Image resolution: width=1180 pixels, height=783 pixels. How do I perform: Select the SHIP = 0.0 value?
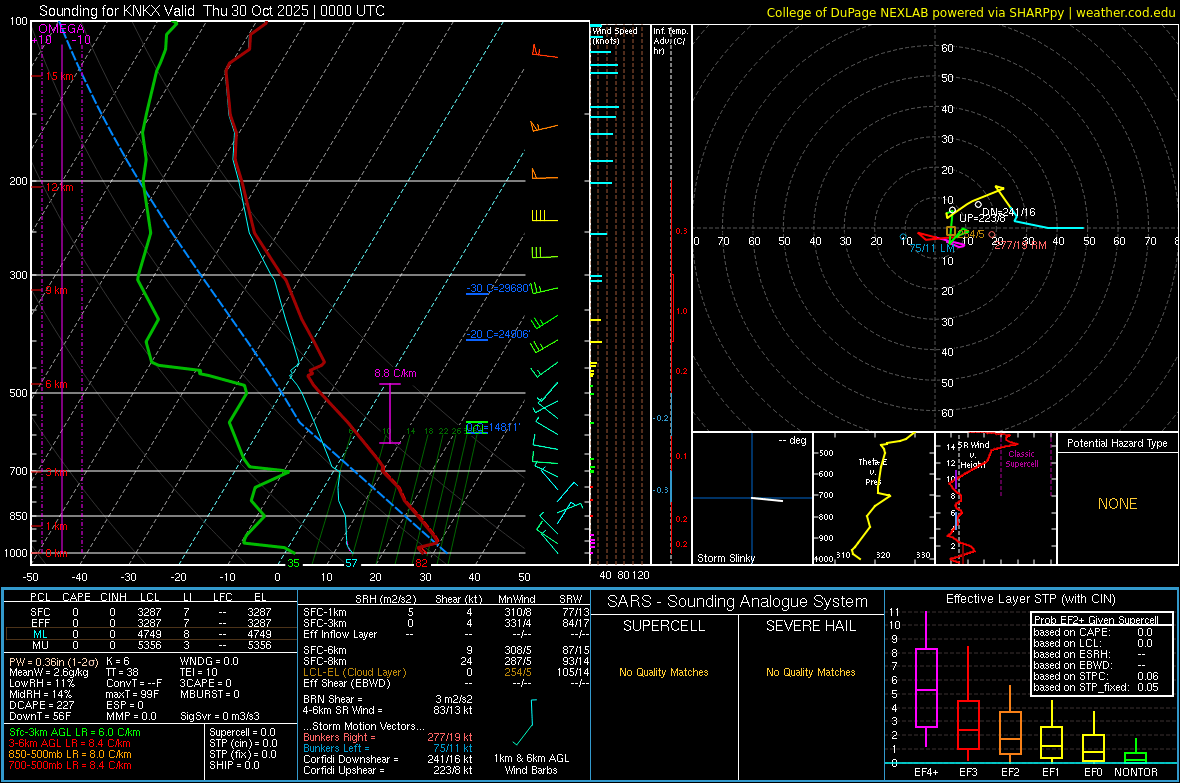(x=234, y=765)
